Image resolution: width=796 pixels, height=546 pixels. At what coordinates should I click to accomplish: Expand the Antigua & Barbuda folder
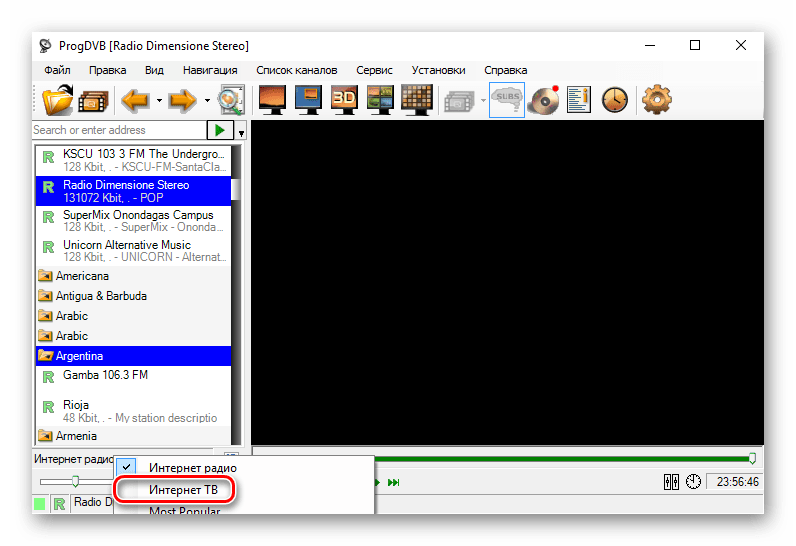[134, 296]
